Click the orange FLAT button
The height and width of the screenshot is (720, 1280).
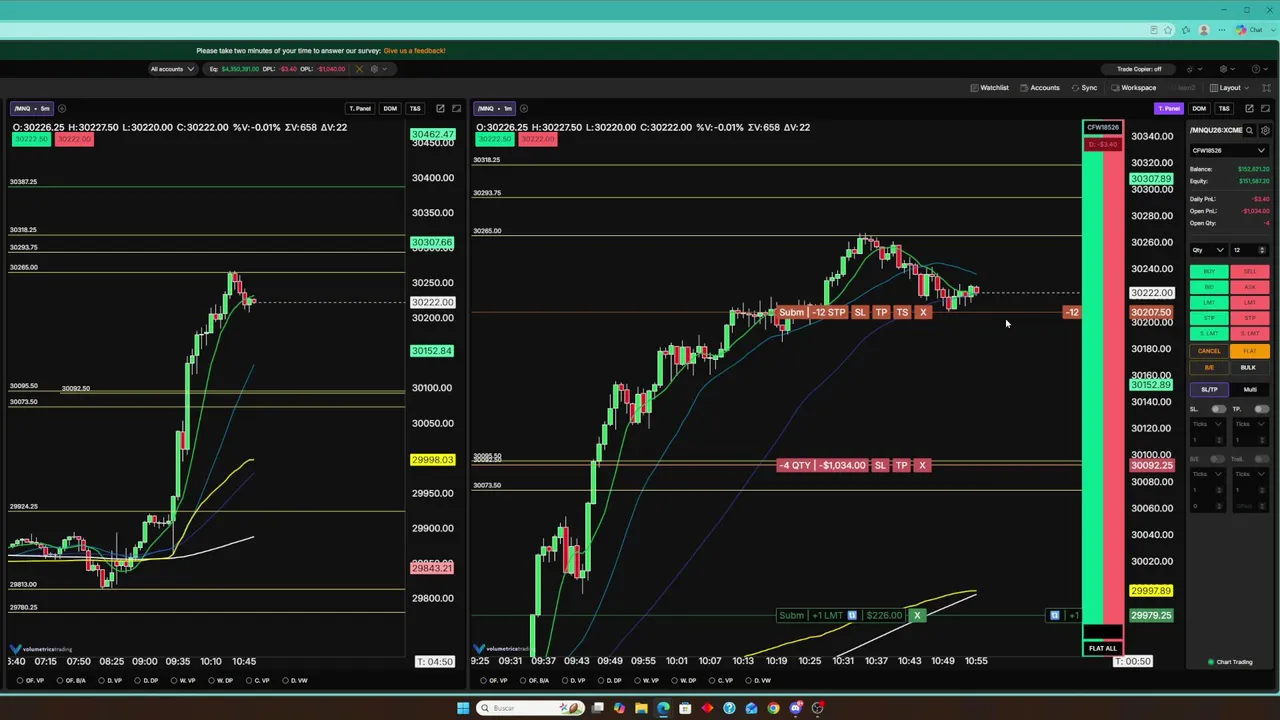pos(1250,351)
